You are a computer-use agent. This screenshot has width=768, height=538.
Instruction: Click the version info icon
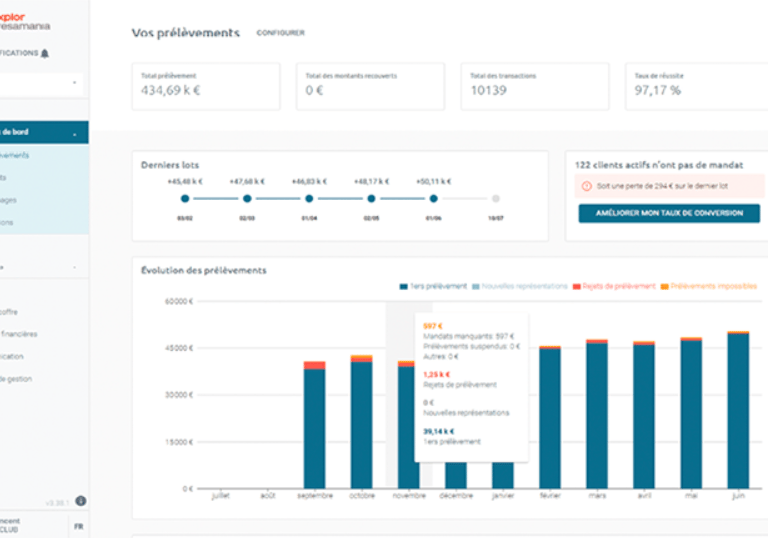click(81, 501)
